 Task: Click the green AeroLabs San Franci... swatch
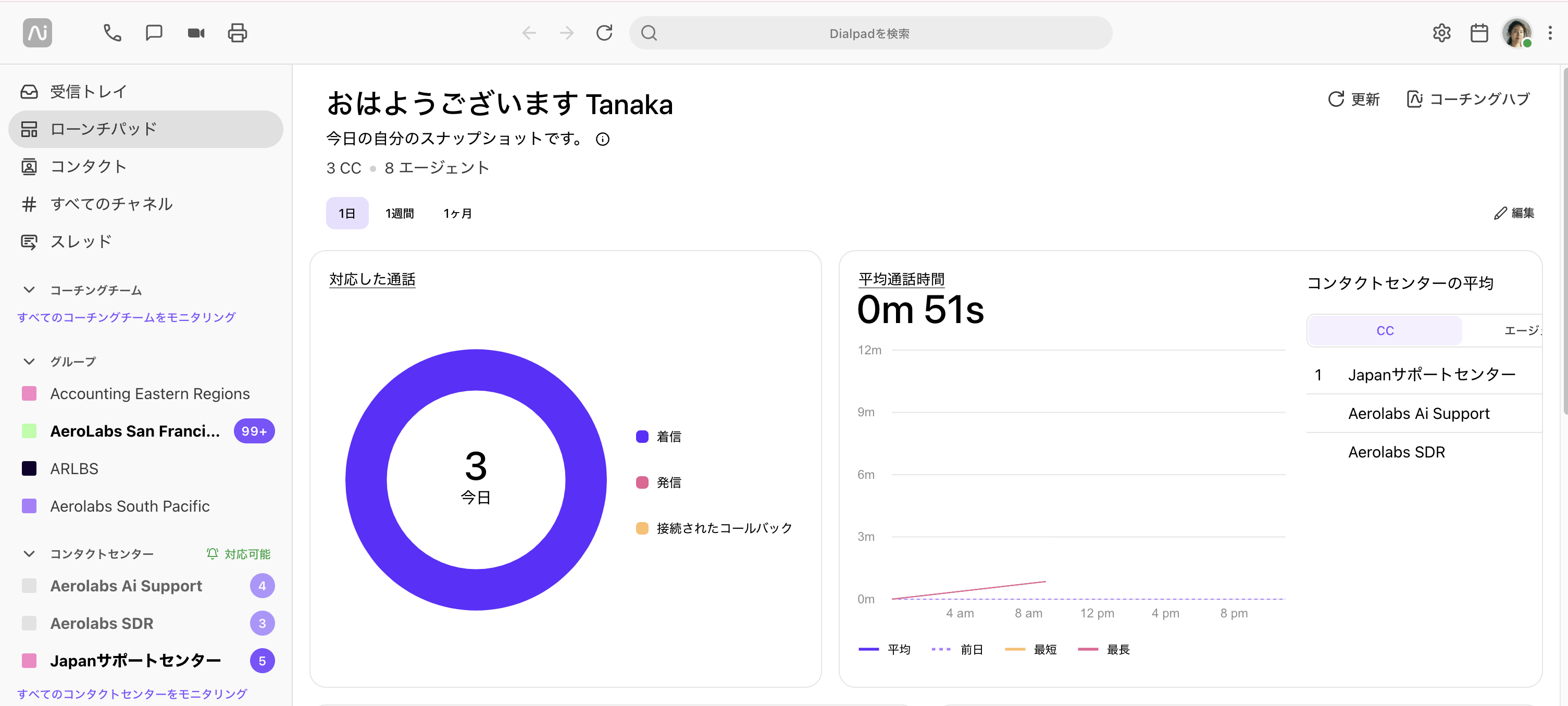click(29, 431)
